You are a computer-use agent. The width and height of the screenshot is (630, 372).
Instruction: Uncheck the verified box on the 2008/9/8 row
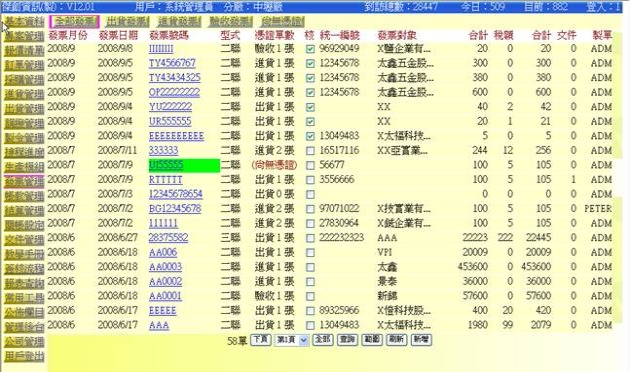click(x=310, y=49)
